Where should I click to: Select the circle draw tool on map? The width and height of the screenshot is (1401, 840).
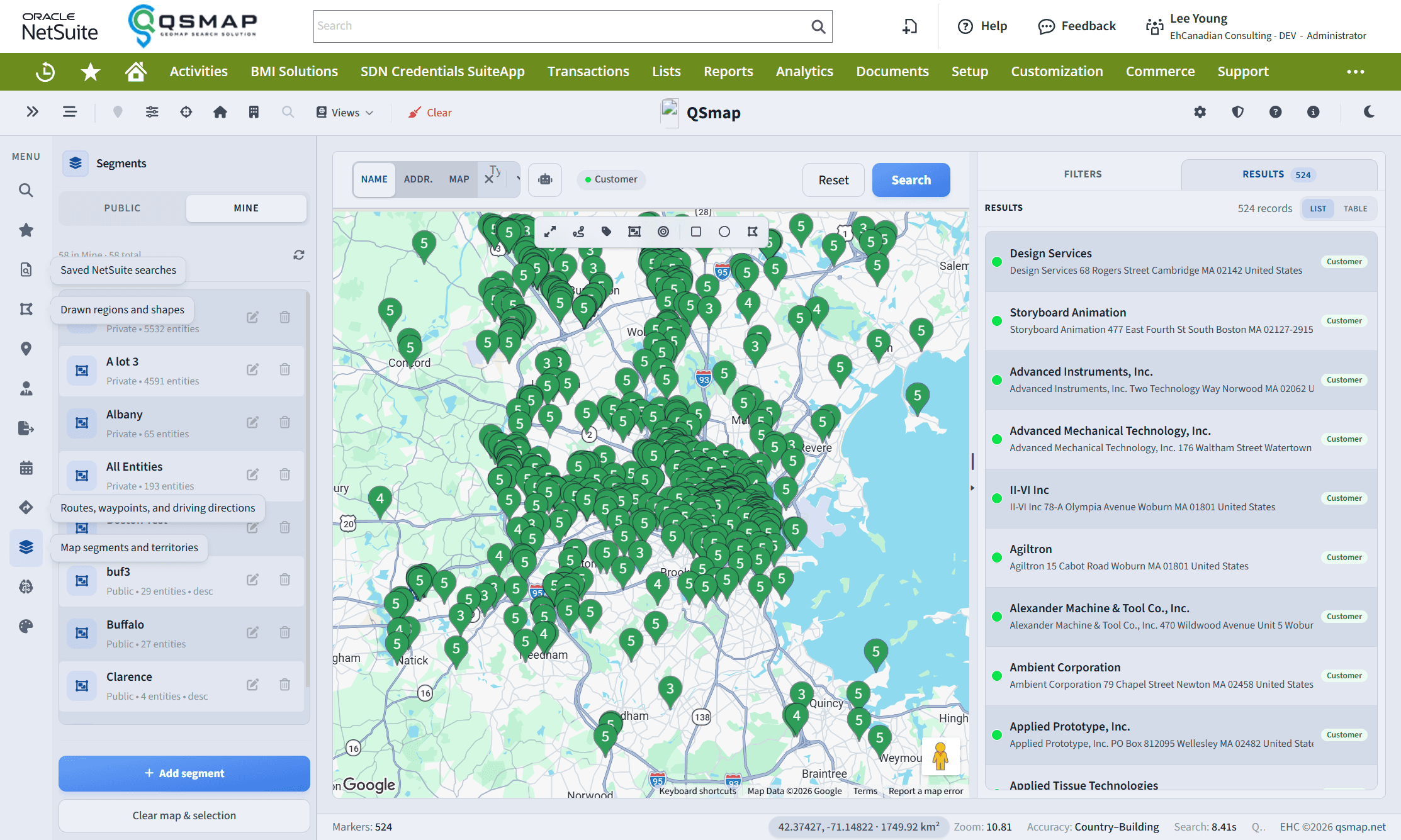coord(724,232)
